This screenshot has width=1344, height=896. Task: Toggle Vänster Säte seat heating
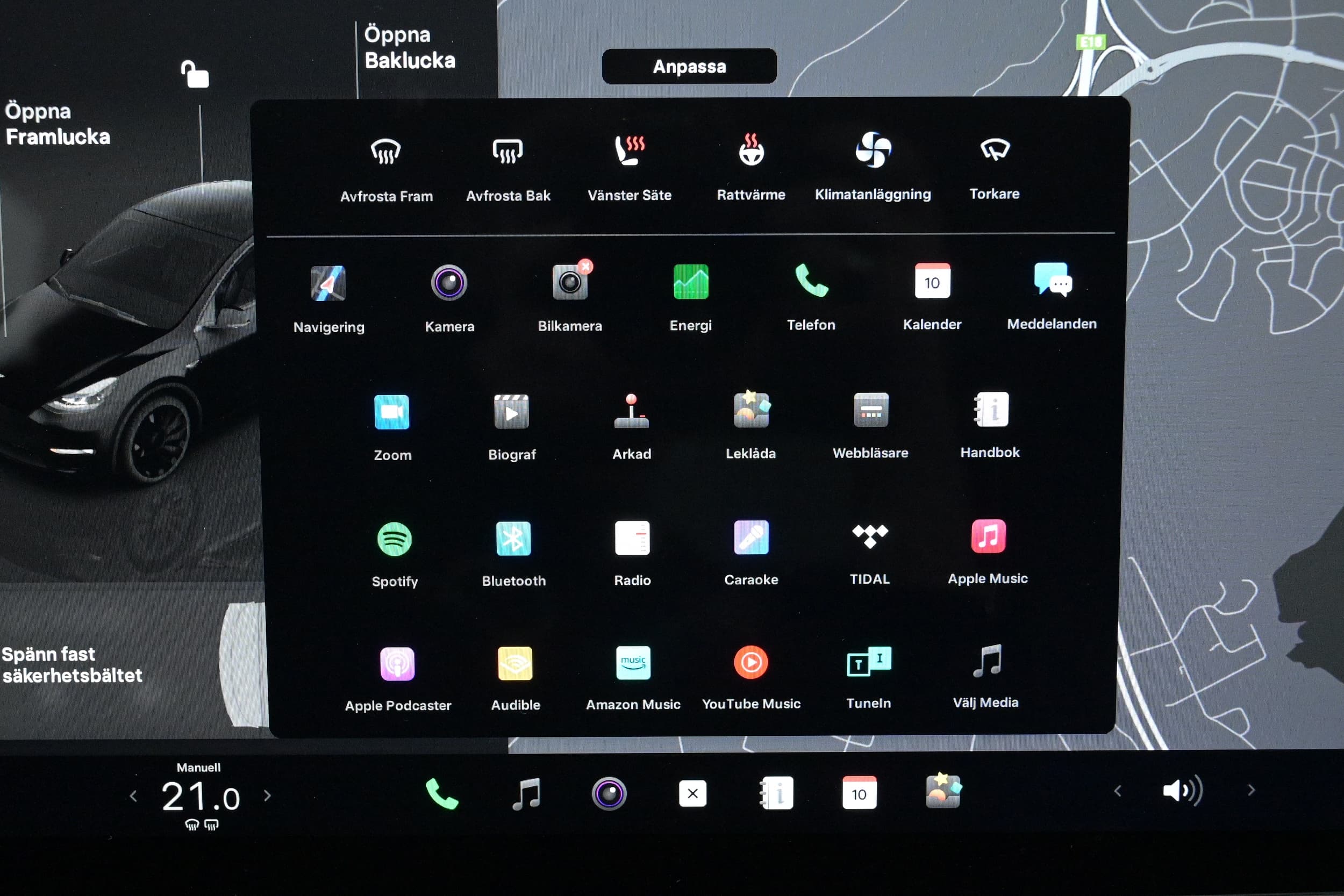tap(629, 151)
